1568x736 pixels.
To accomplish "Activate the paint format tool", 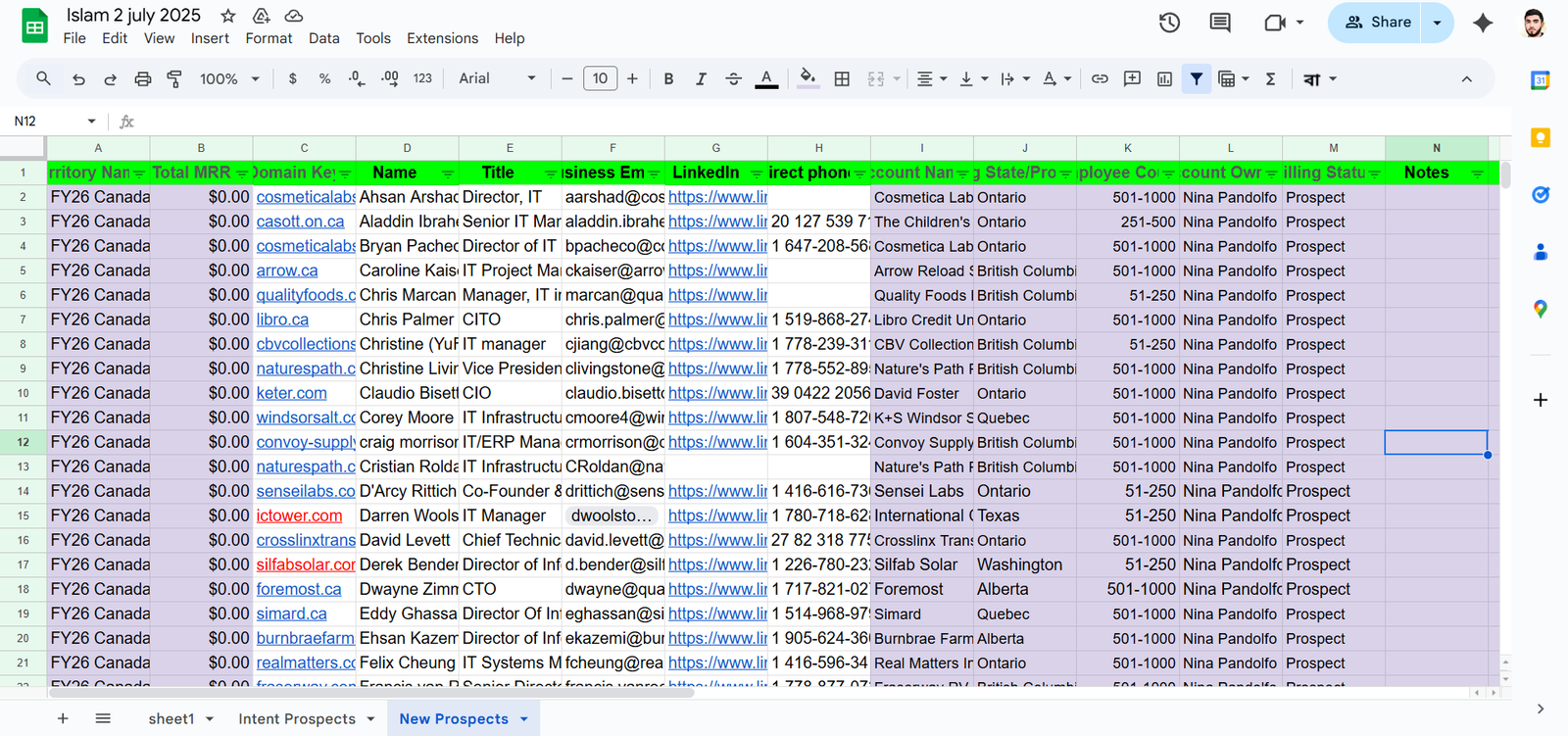I will point(174,79).
